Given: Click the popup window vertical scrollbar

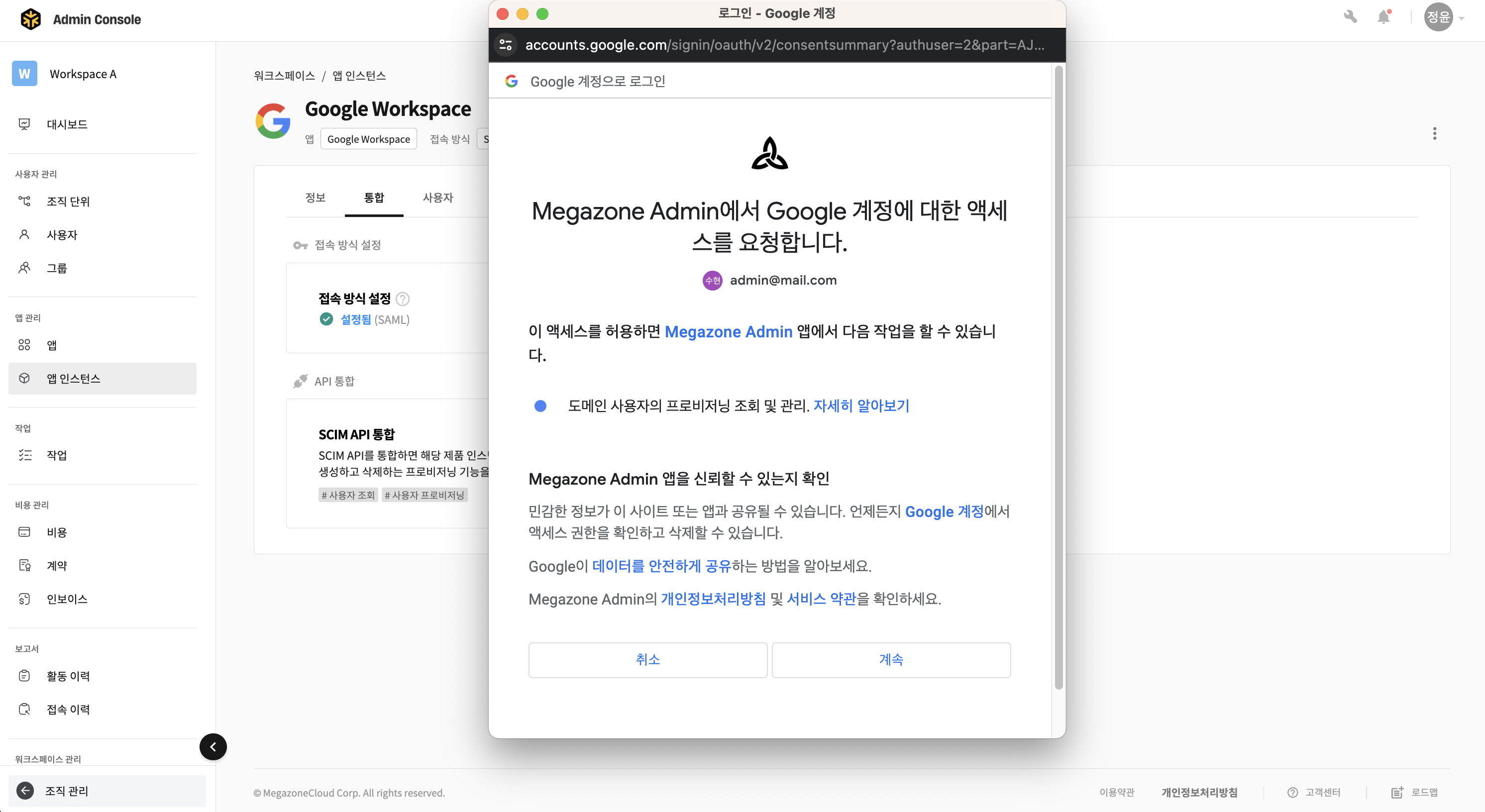Looking at the screenshot, I should (x=1059, y=378).
